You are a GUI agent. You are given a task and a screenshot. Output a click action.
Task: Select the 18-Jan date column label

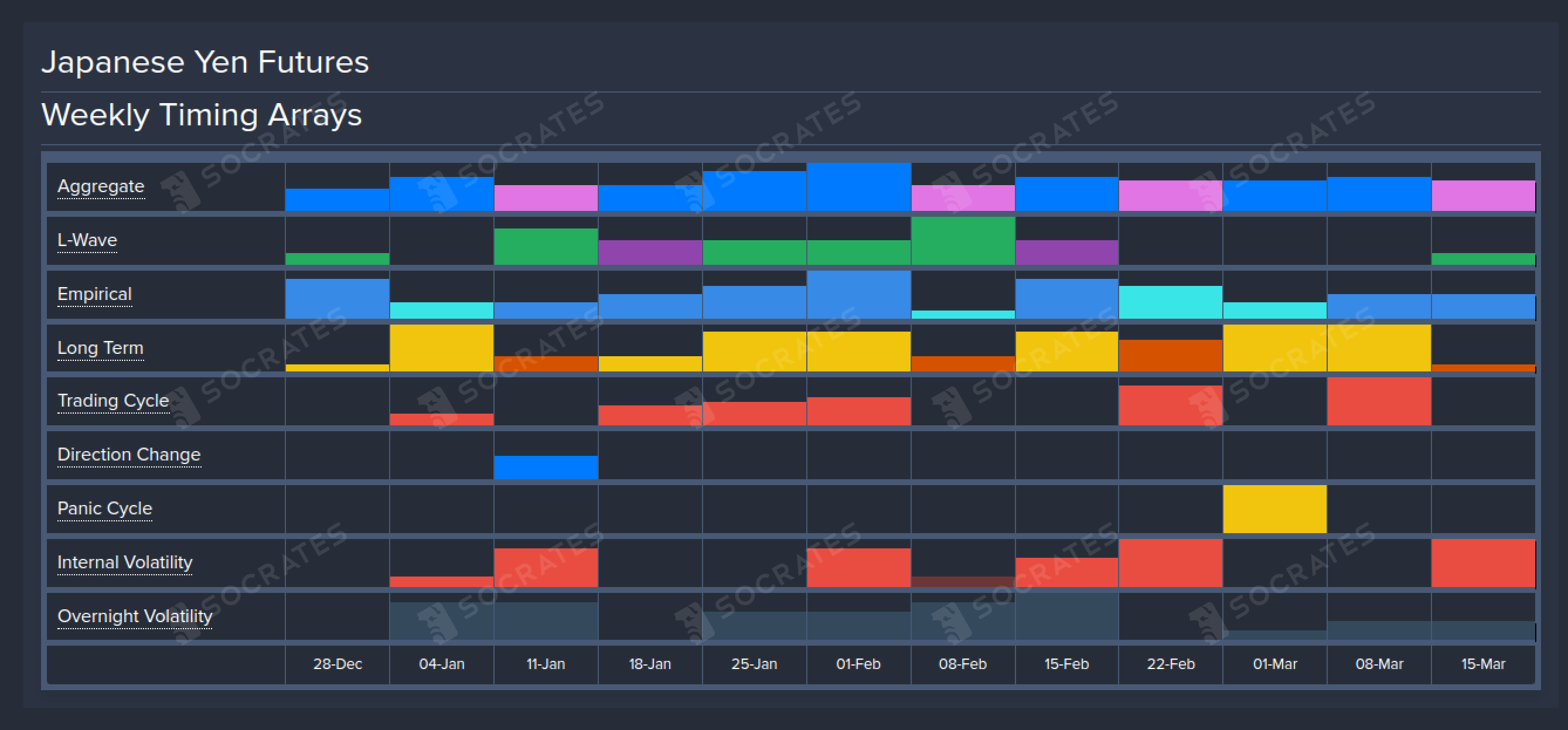point(649,664)
